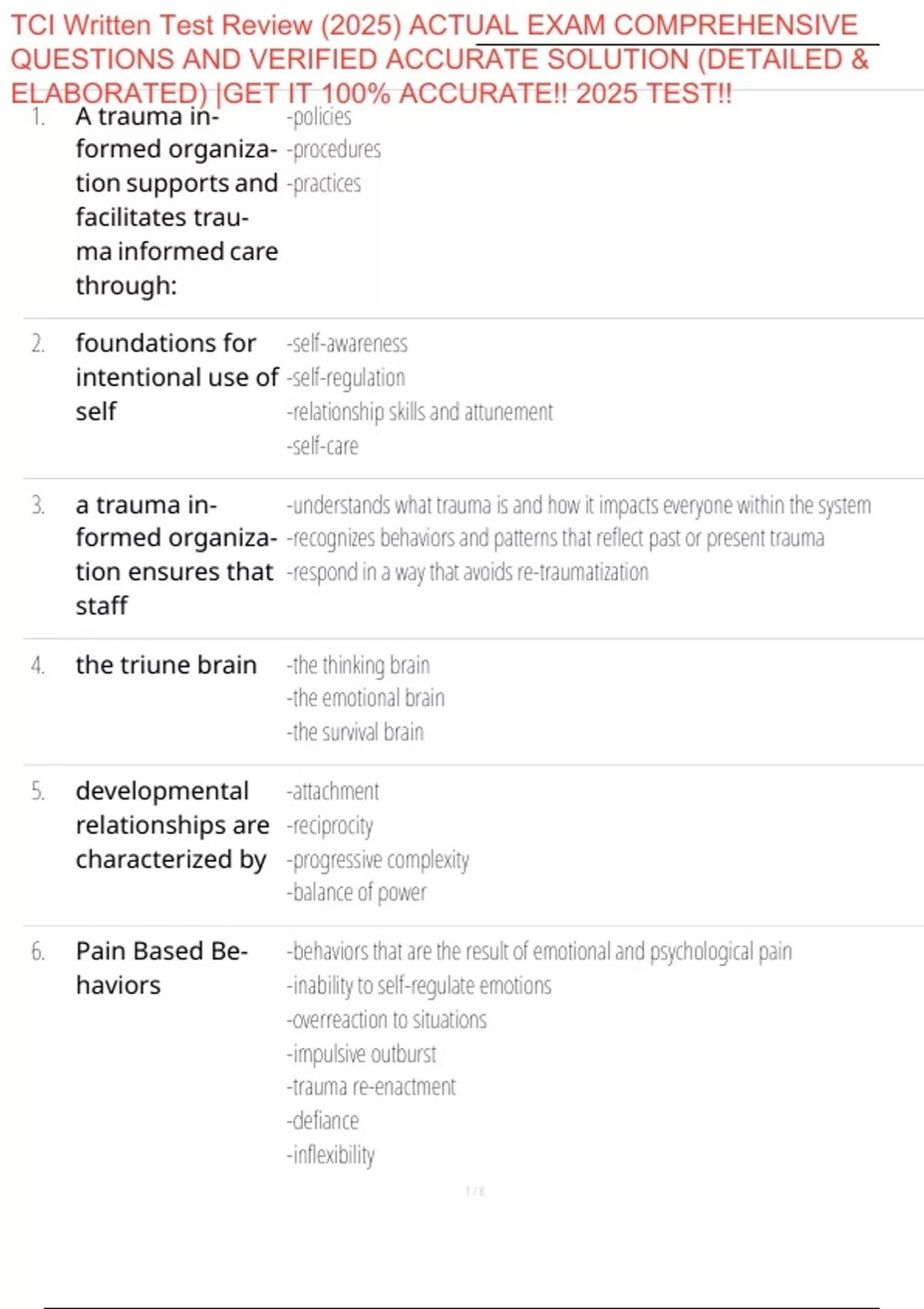Click the '-procedures' answer line
This screenshot has width=924, height=1309.
pyautogui.click(x=334, y=149)
